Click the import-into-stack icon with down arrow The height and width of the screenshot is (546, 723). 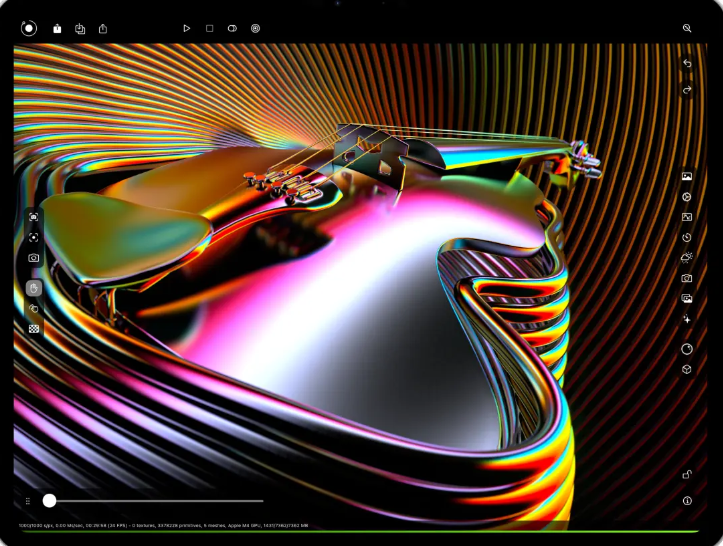pos(80,29)
